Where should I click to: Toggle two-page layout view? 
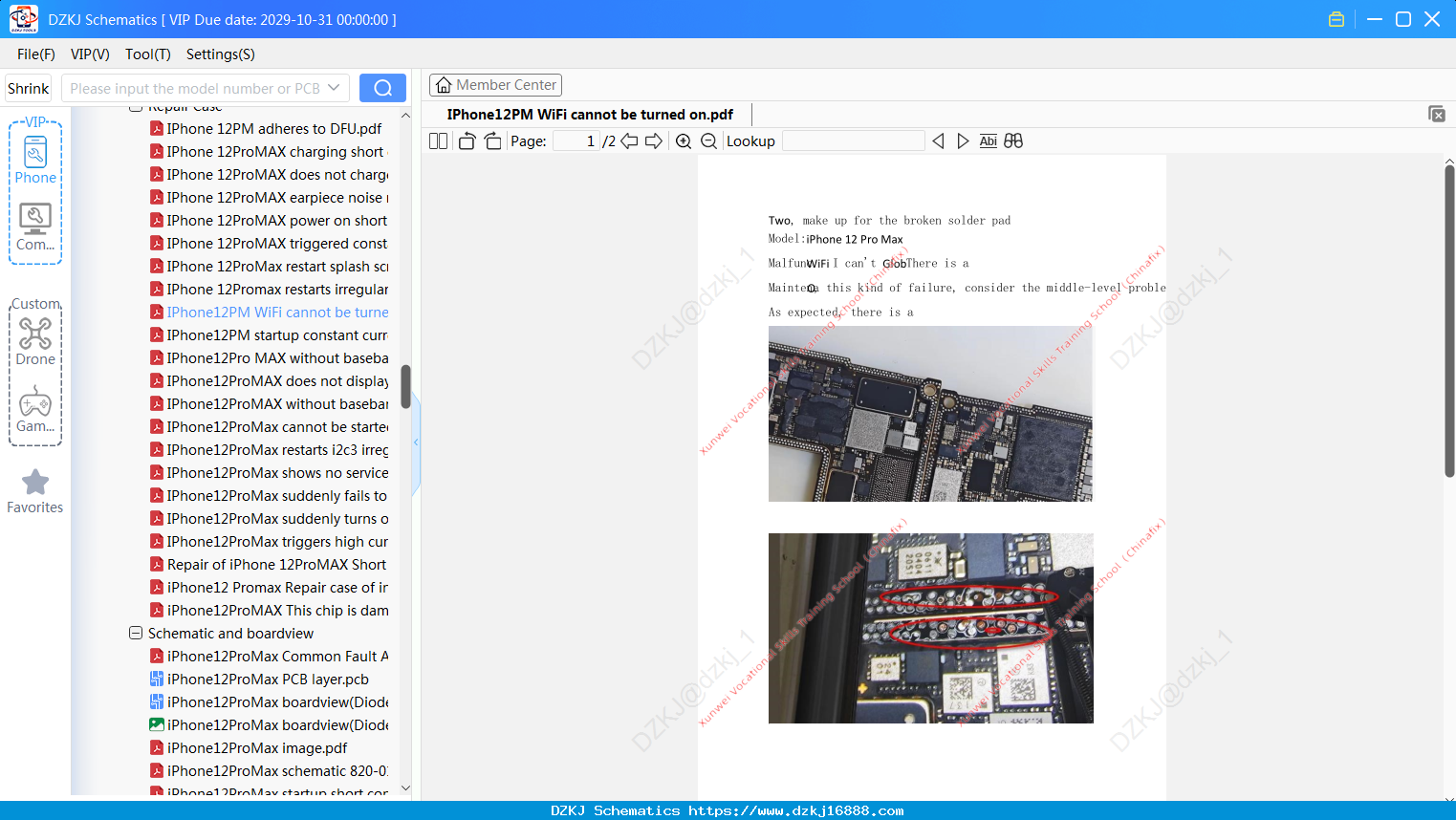click(438, 141)
